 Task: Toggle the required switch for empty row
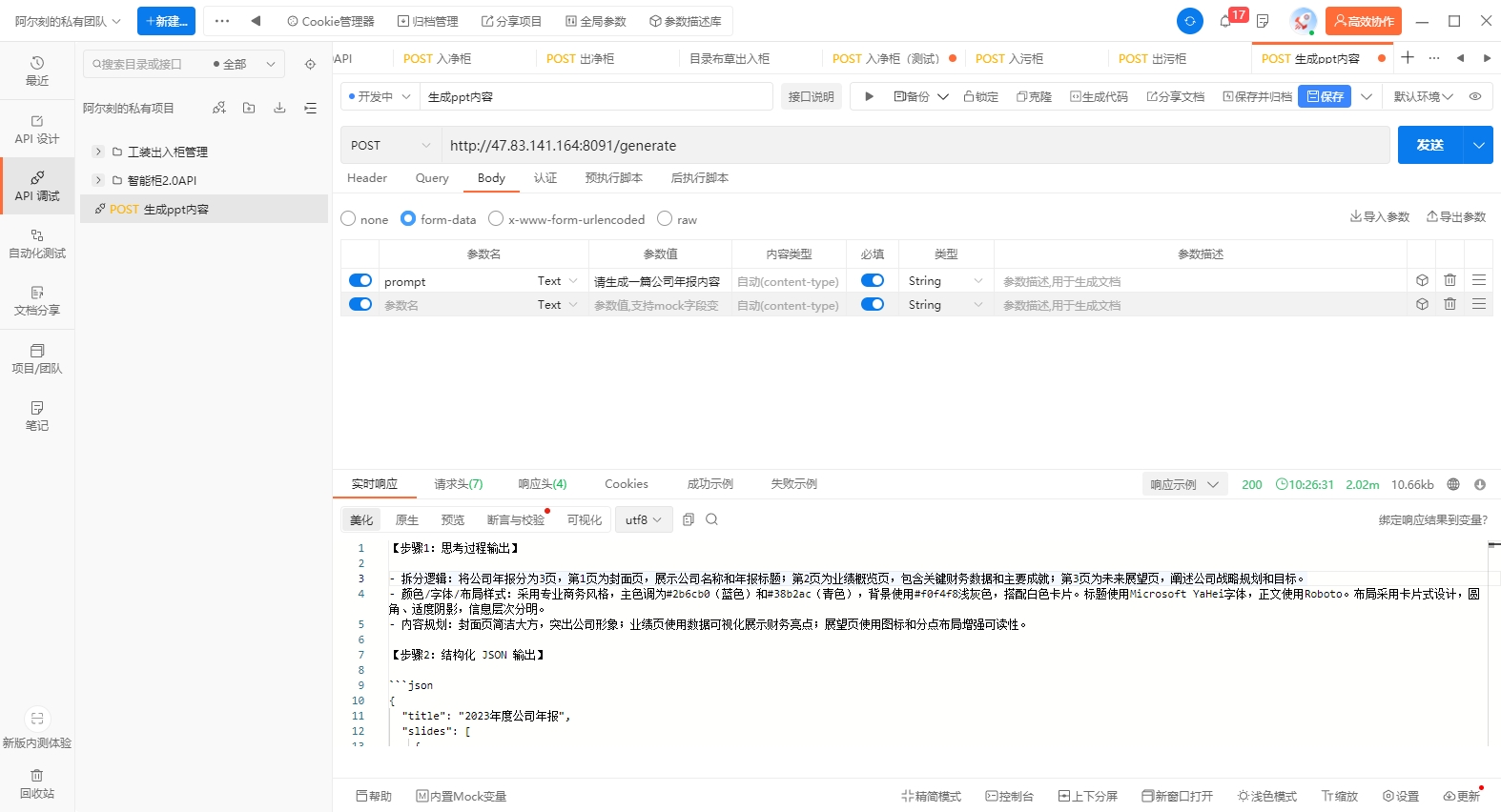tap(873, 304)
